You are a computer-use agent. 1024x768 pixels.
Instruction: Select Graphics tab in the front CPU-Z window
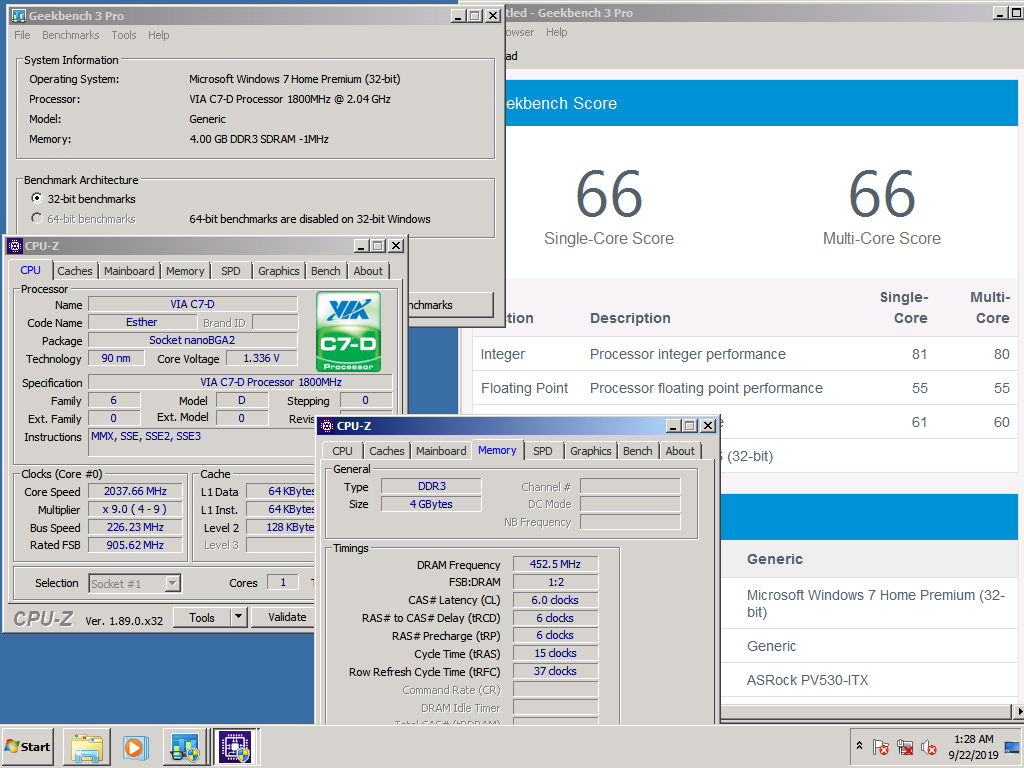[x=590, y=451]
